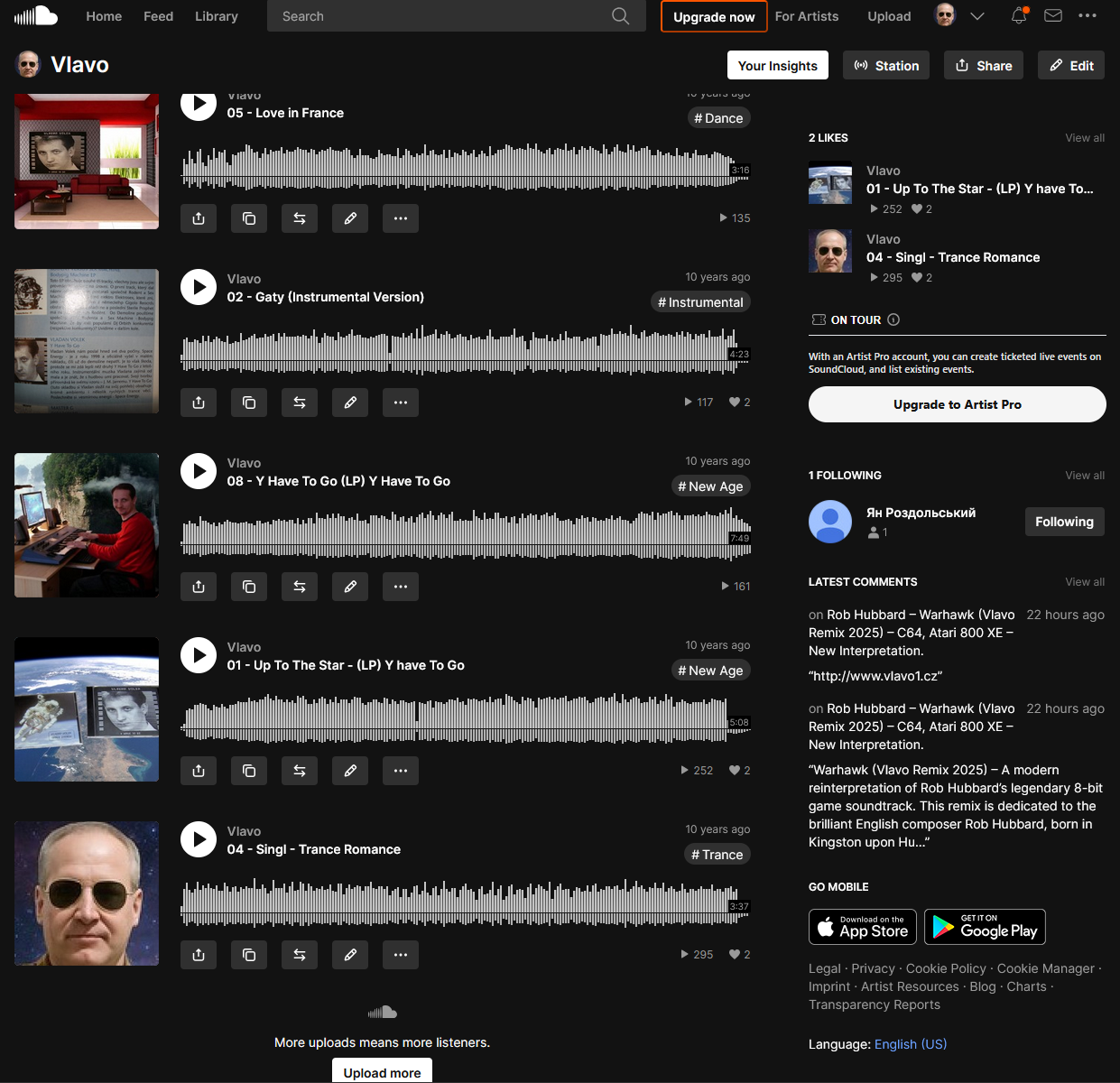Share the 01 - Up To The Star track

pos(199,771)
